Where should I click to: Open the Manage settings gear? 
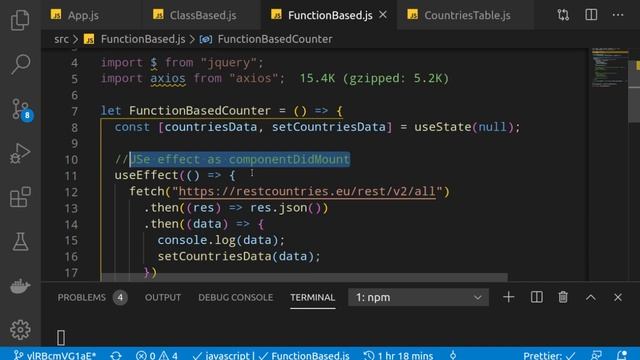pos(20,329)
